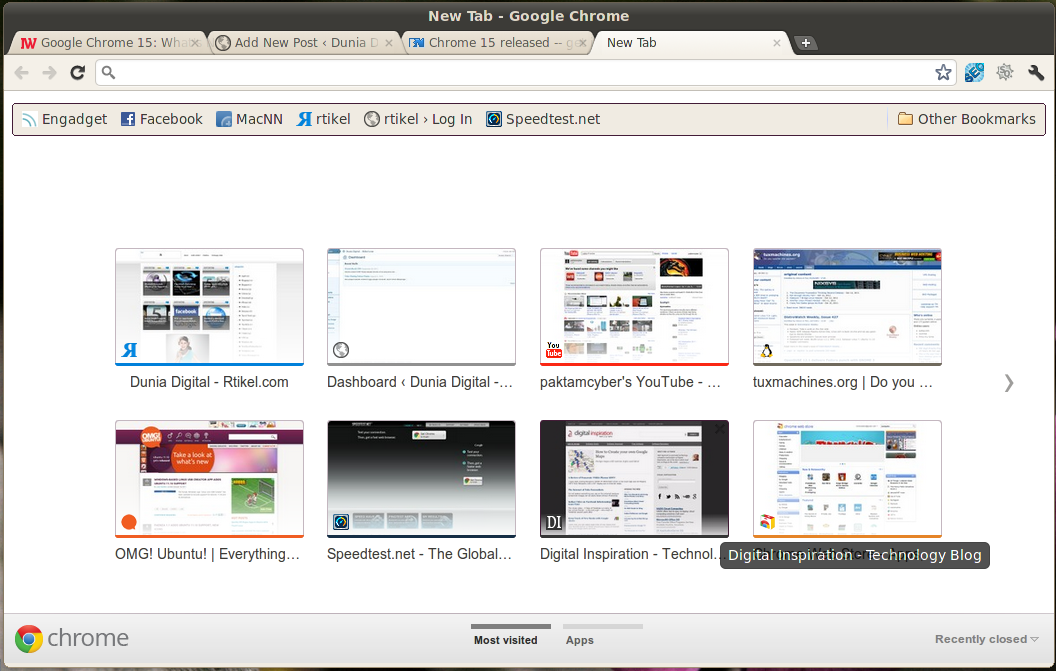Click the MacNN bookmark icon
The image size is (1056, 671).
coord(224,119)
